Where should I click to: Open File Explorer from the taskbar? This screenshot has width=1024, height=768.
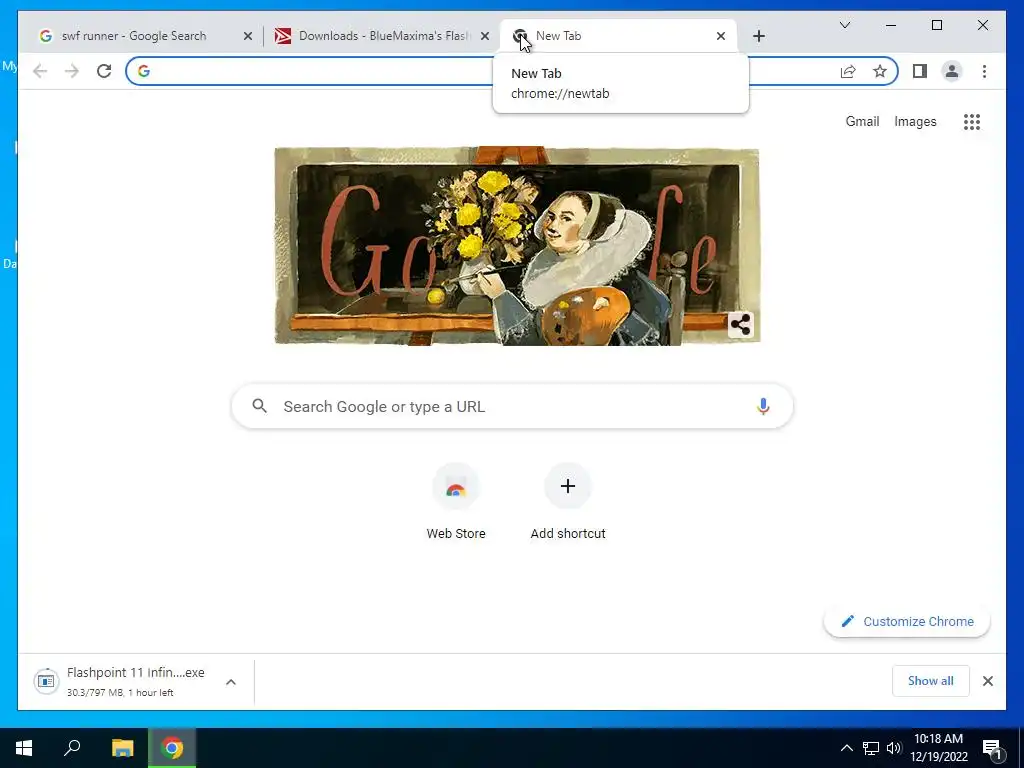(x=122, y=748)
